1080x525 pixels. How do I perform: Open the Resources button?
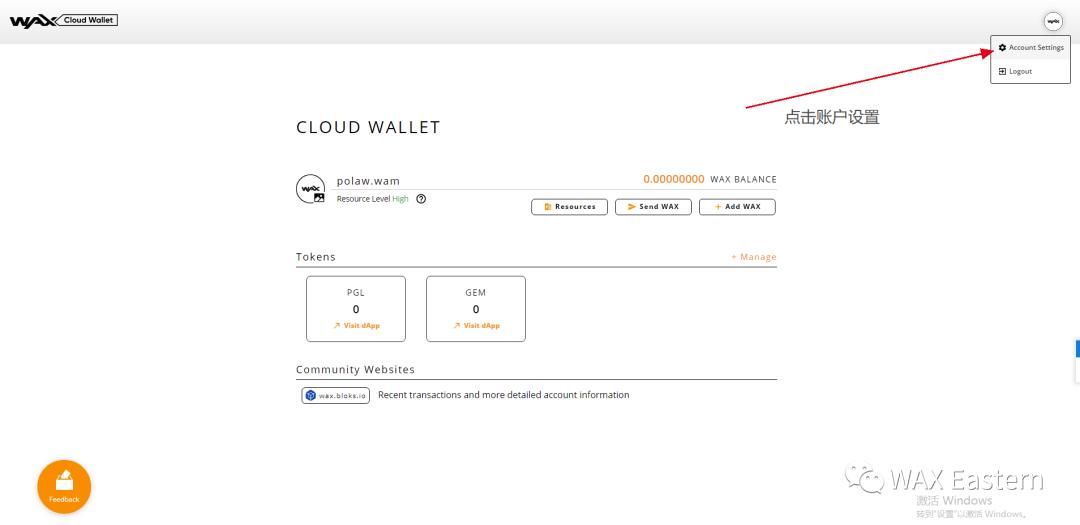pos(569,207)
